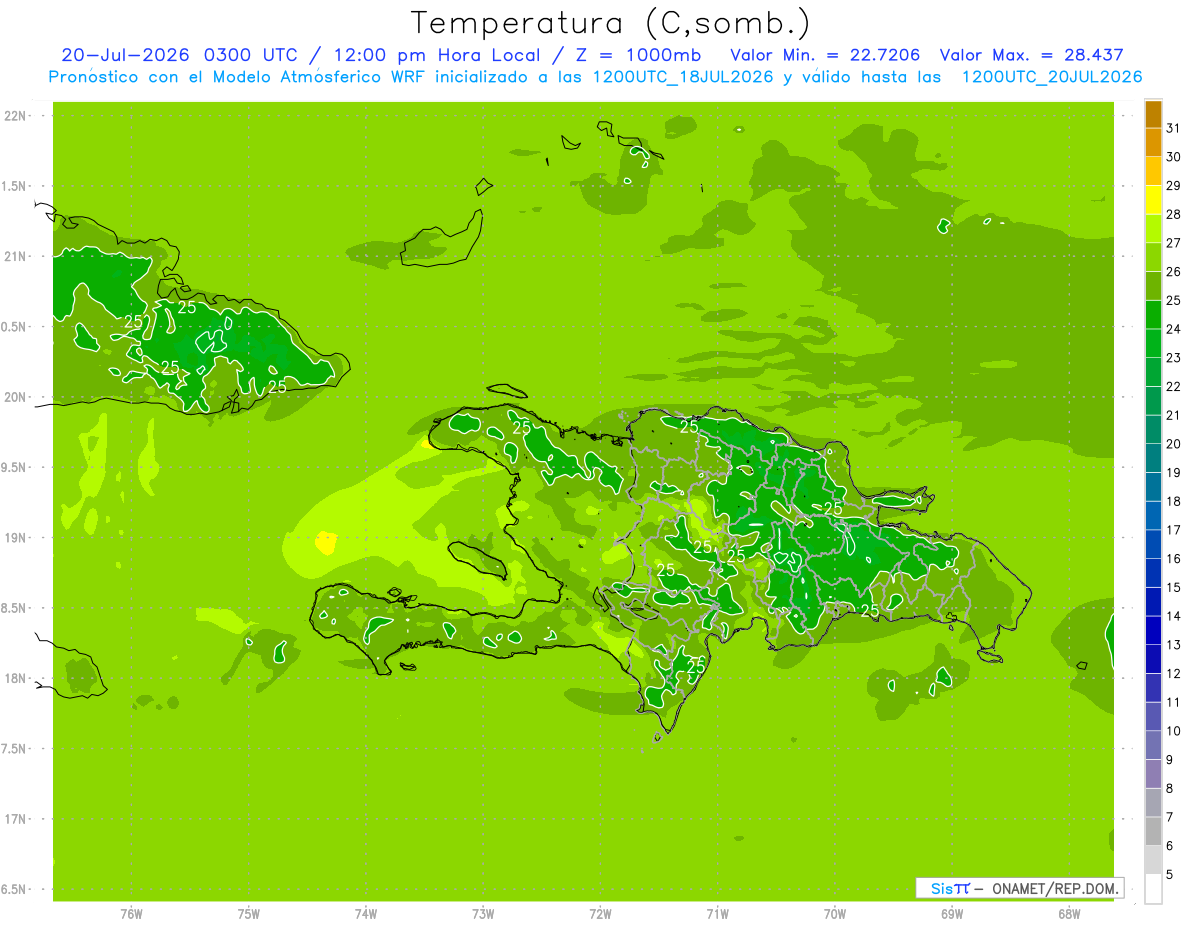
Task: Click the "75W" longitude label
Action: coord(249,914)
